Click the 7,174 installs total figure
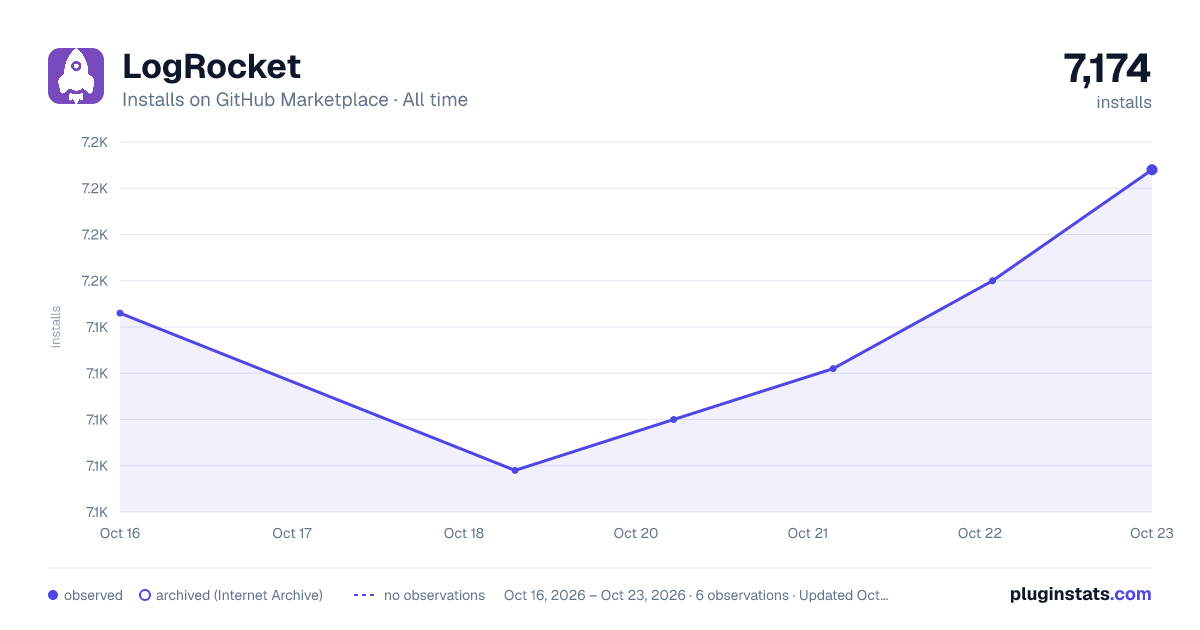Screen dimensions: 1200x630 coord(1107,69)
